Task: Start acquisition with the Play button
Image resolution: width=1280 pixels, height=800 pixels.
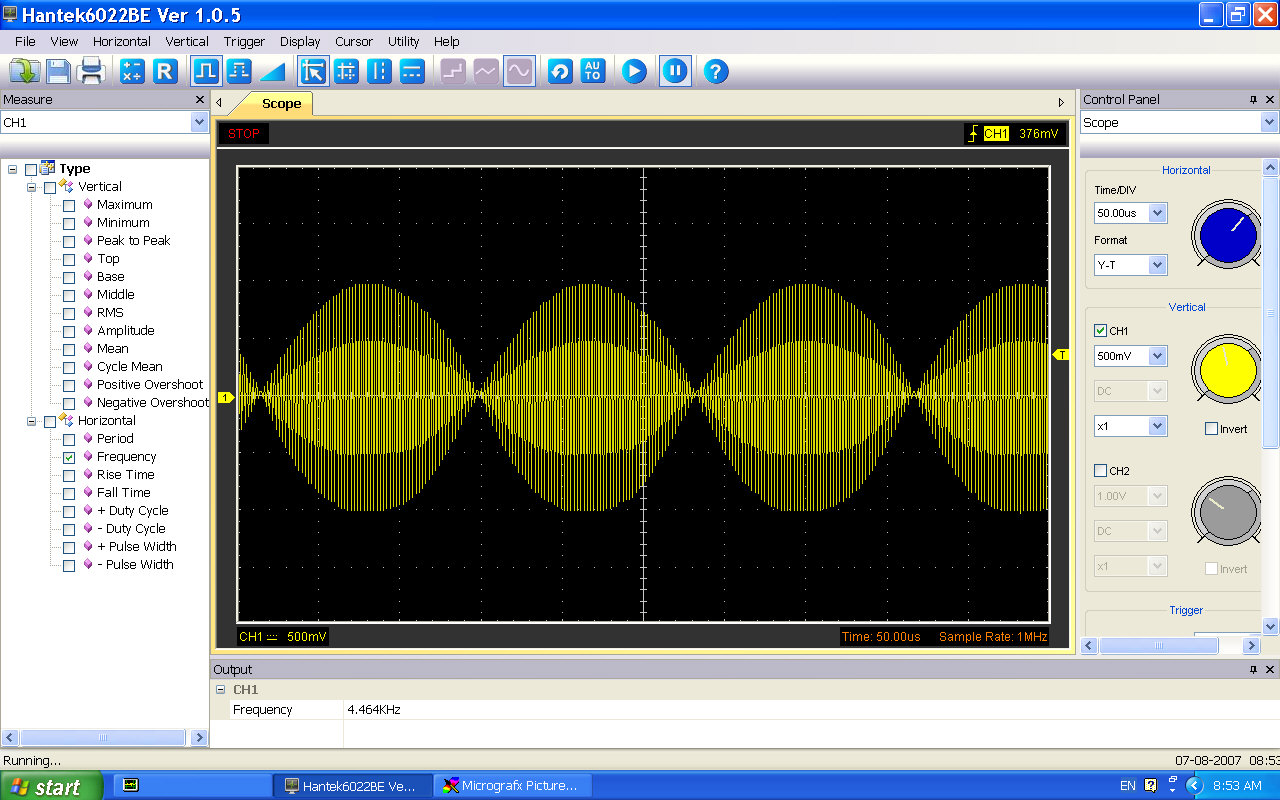Action: 634,71
